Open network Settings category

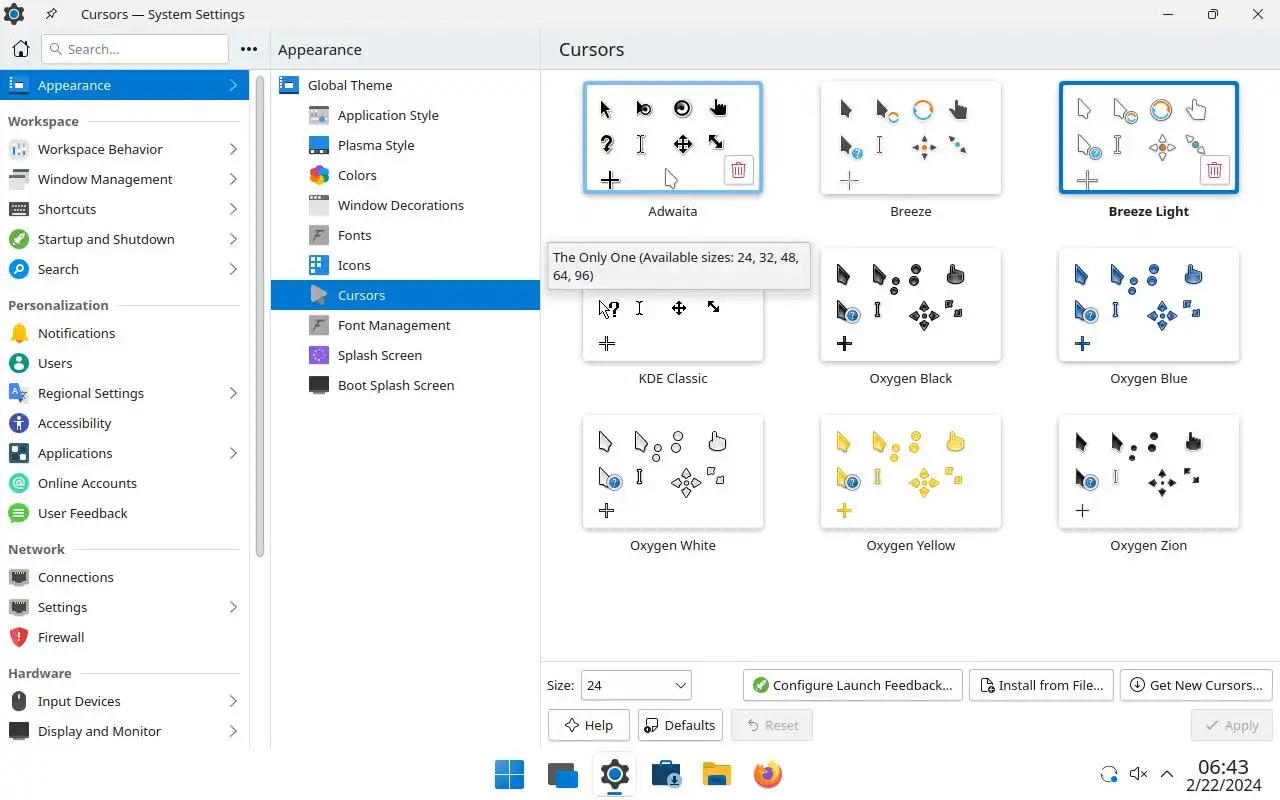[125, 607]
